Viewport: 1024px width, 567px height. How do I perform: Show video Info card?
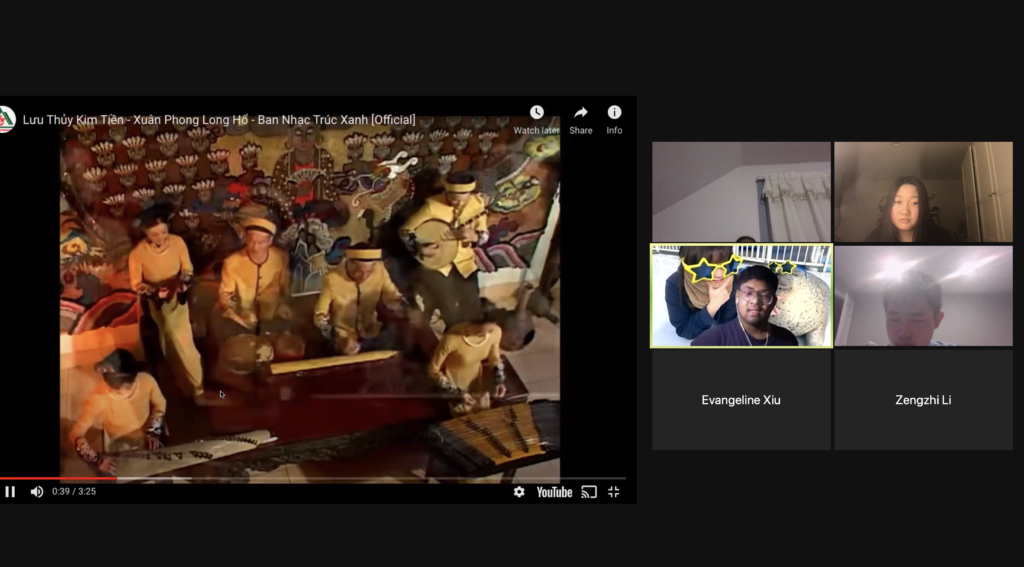614,120
